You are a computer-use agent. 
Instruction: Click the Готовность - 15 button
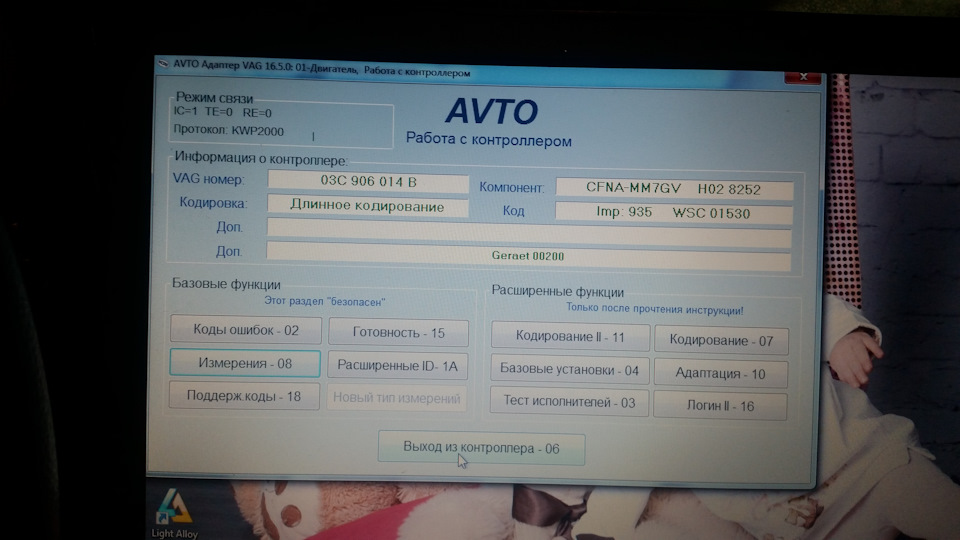(x=399, y=332)
